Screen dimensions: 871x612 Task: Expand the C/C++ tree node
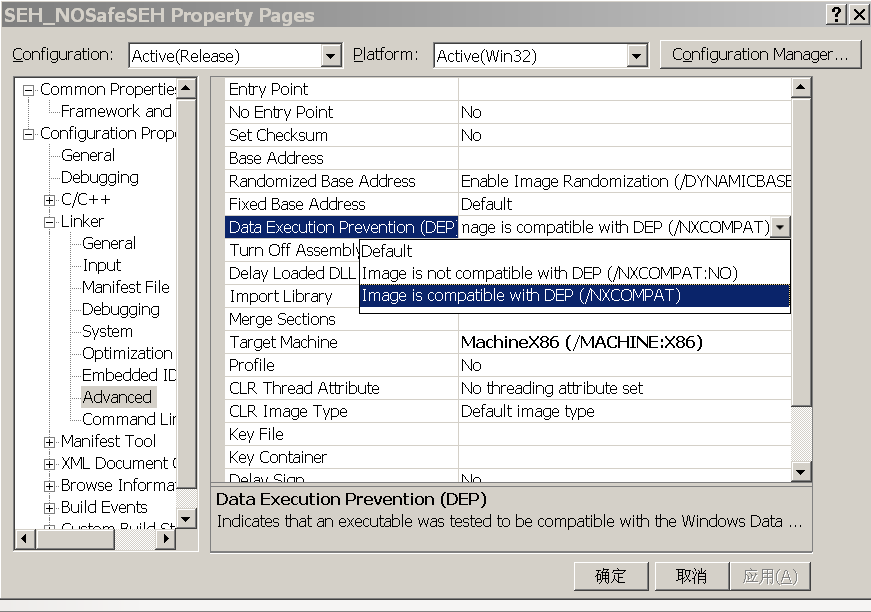[x=50, y=200]
